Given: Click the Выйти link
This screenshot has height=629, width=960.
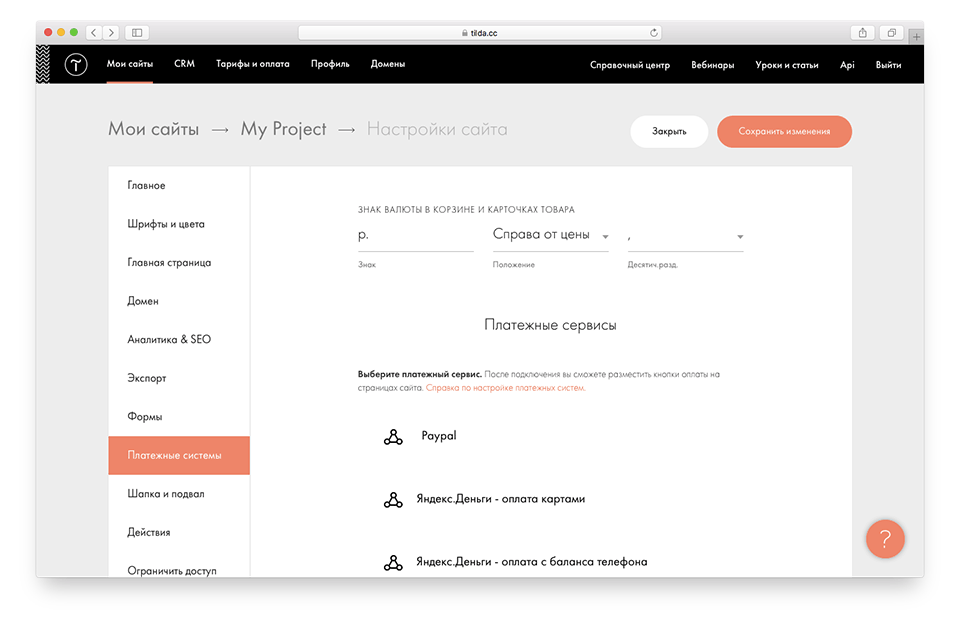Looking at the screenshot, I should tap(889, 62).
